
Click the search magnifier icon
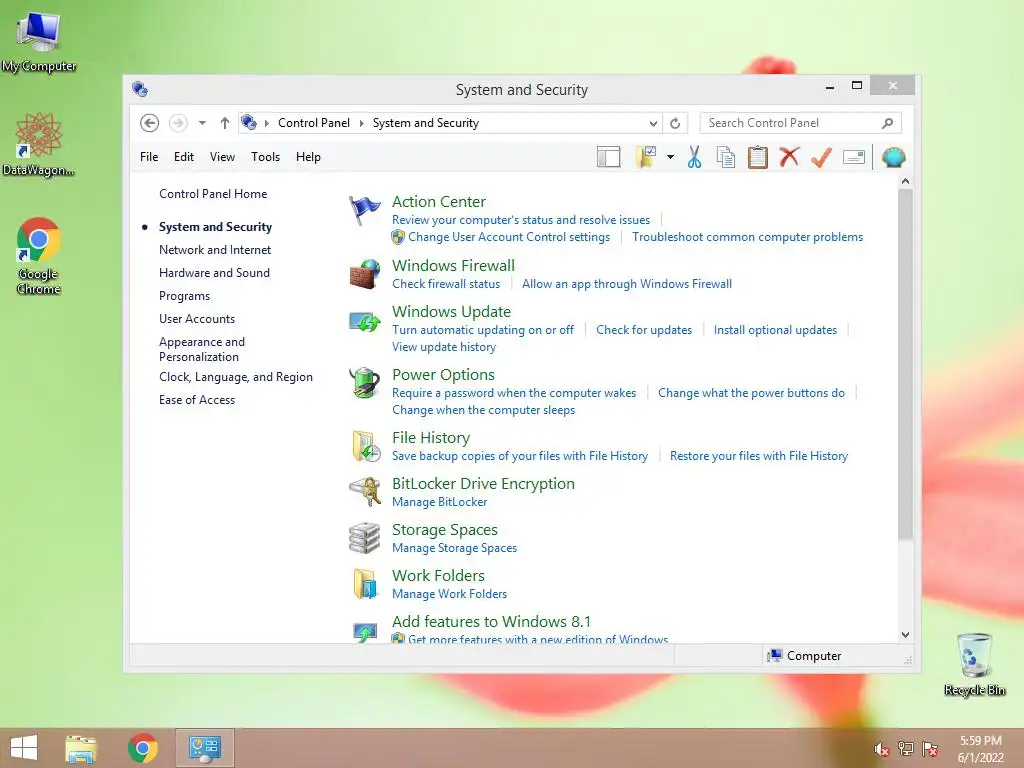(x=888, y=123)
